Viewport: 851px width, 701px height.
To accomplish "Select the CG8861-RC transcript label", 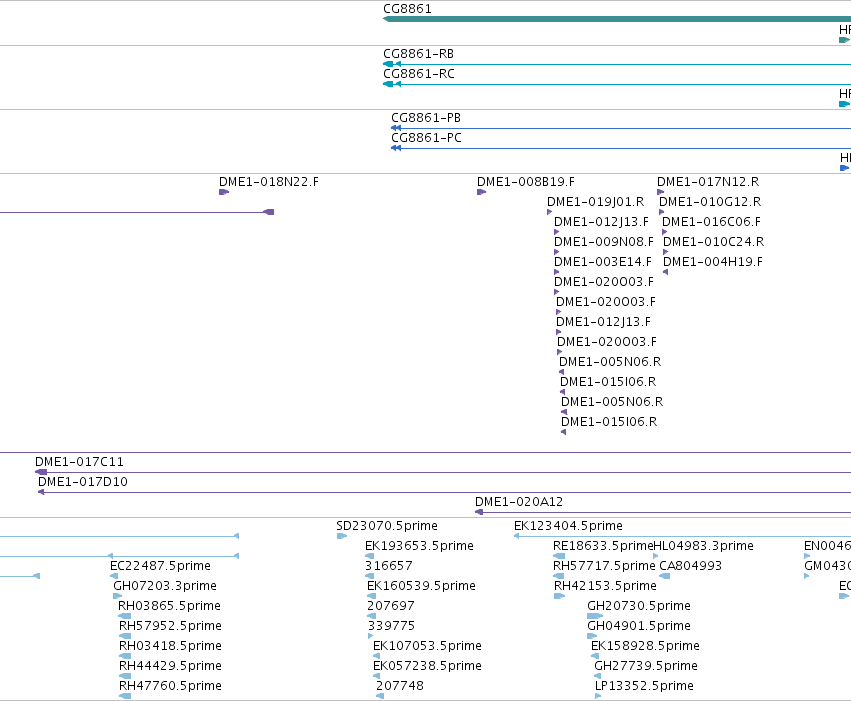I will pos(419,74).
